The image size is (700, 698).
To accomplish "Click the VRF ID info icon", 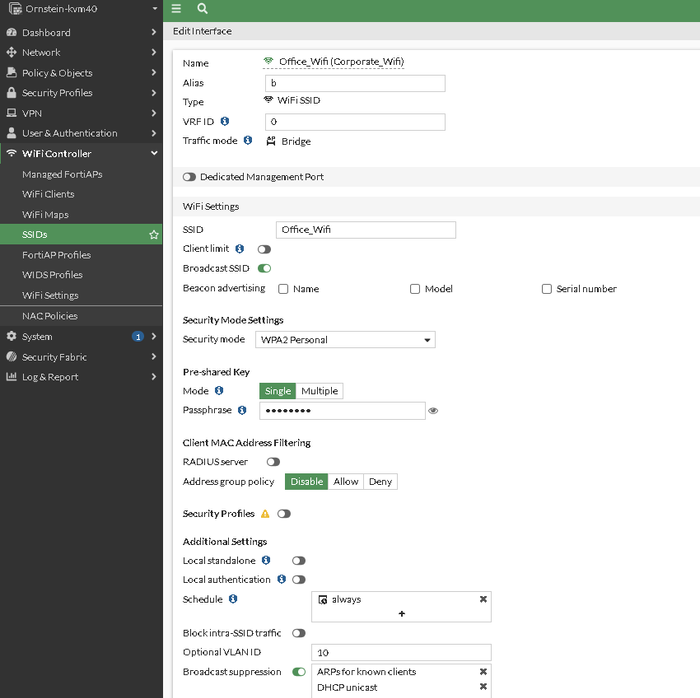I will (225, 121).
